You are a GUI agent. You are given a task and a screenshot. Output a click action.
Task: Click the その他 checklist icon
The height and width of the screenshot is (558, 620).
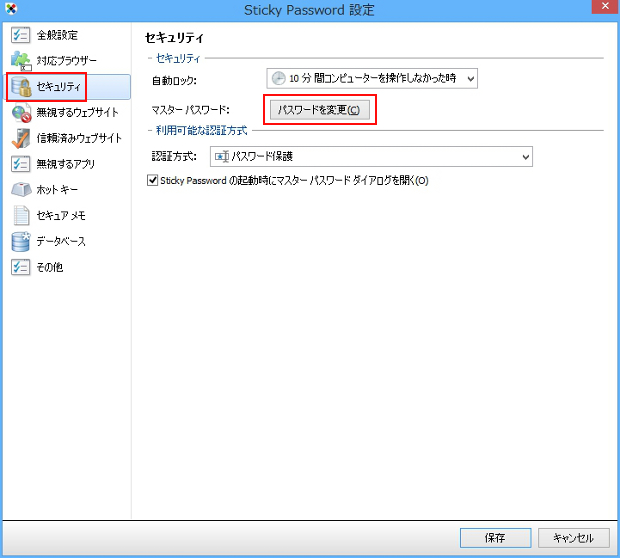pos(21,267)
